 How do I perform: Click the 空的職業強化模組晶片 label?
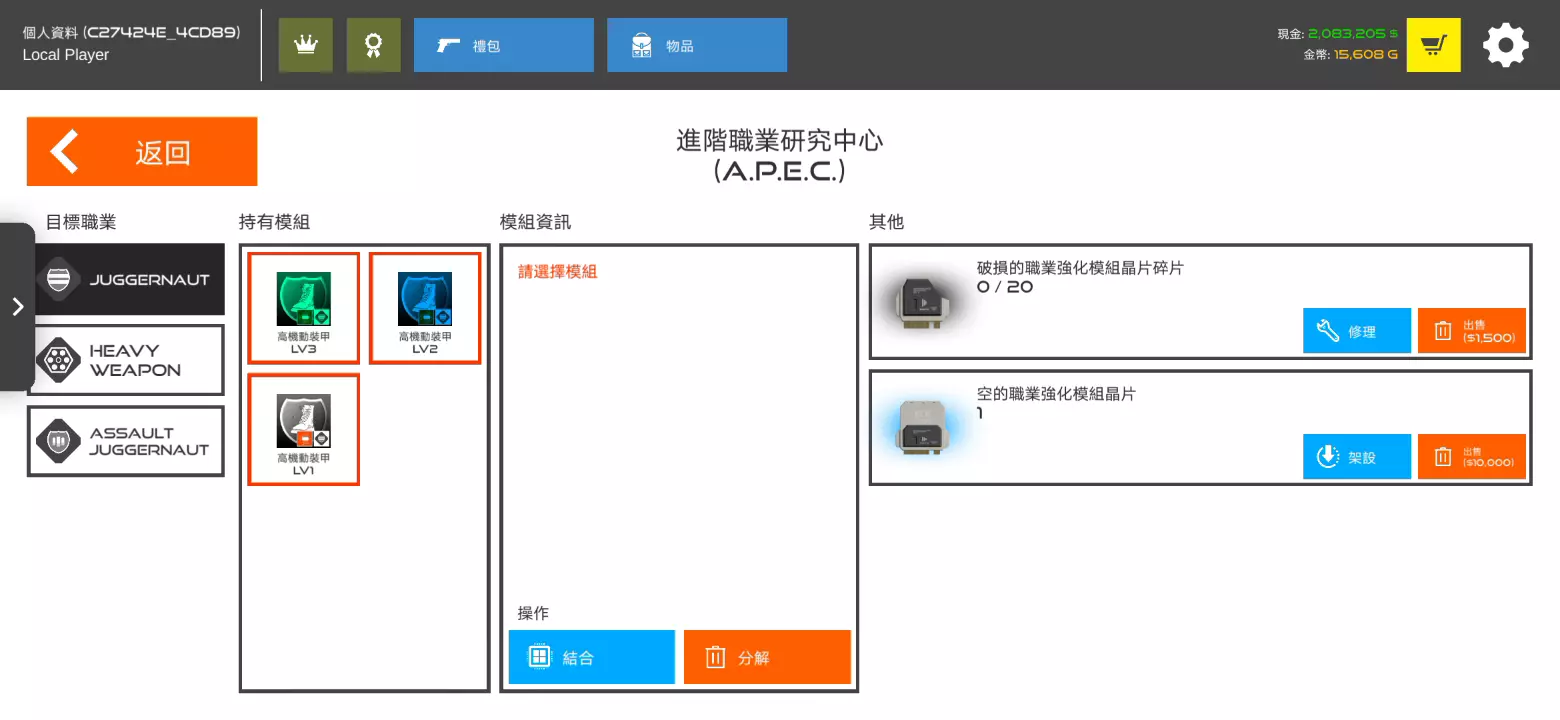tap(1056, 394)
